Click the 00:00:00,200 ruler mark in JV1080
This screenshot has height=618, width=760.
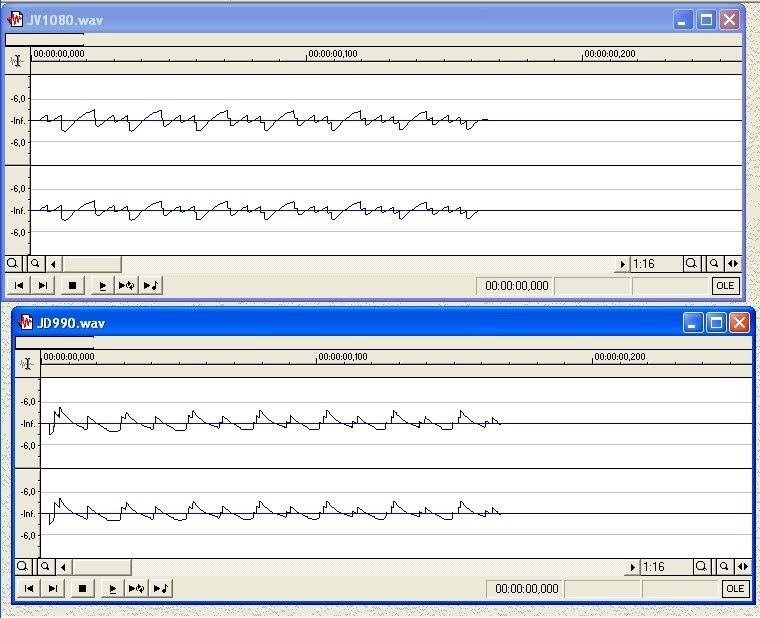coord(609,54)
